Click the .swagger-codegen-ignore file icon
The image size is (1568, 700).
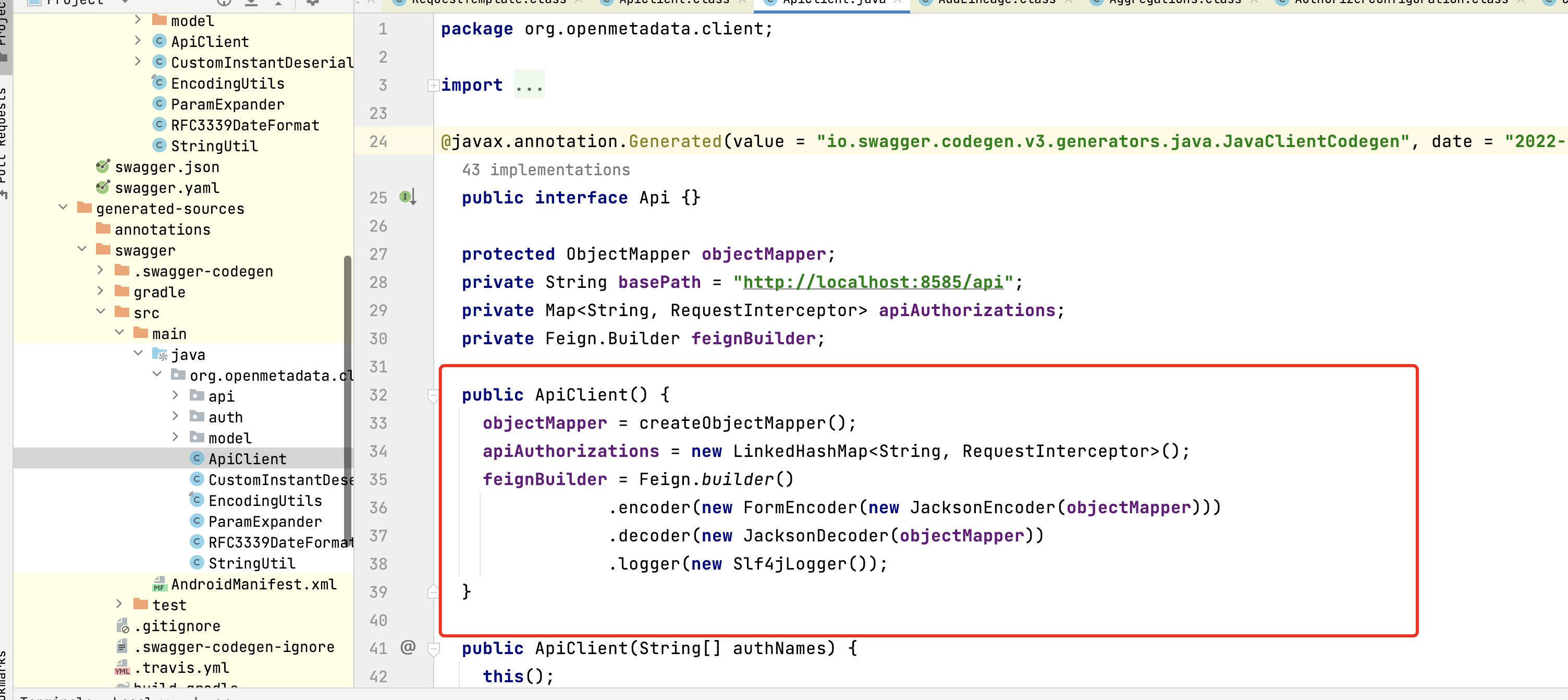pos(123,646)
